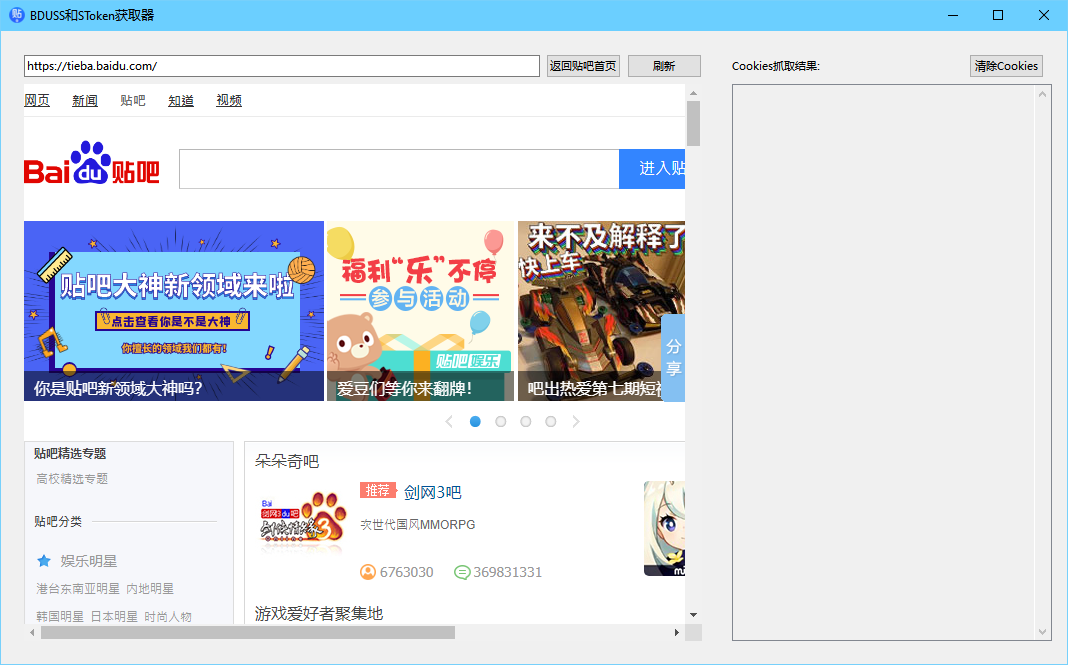Select the second carousel dot
Image resolution: width=1068 pixels, height=665 pixels.
pyautogui.click(x=501, y=422)
